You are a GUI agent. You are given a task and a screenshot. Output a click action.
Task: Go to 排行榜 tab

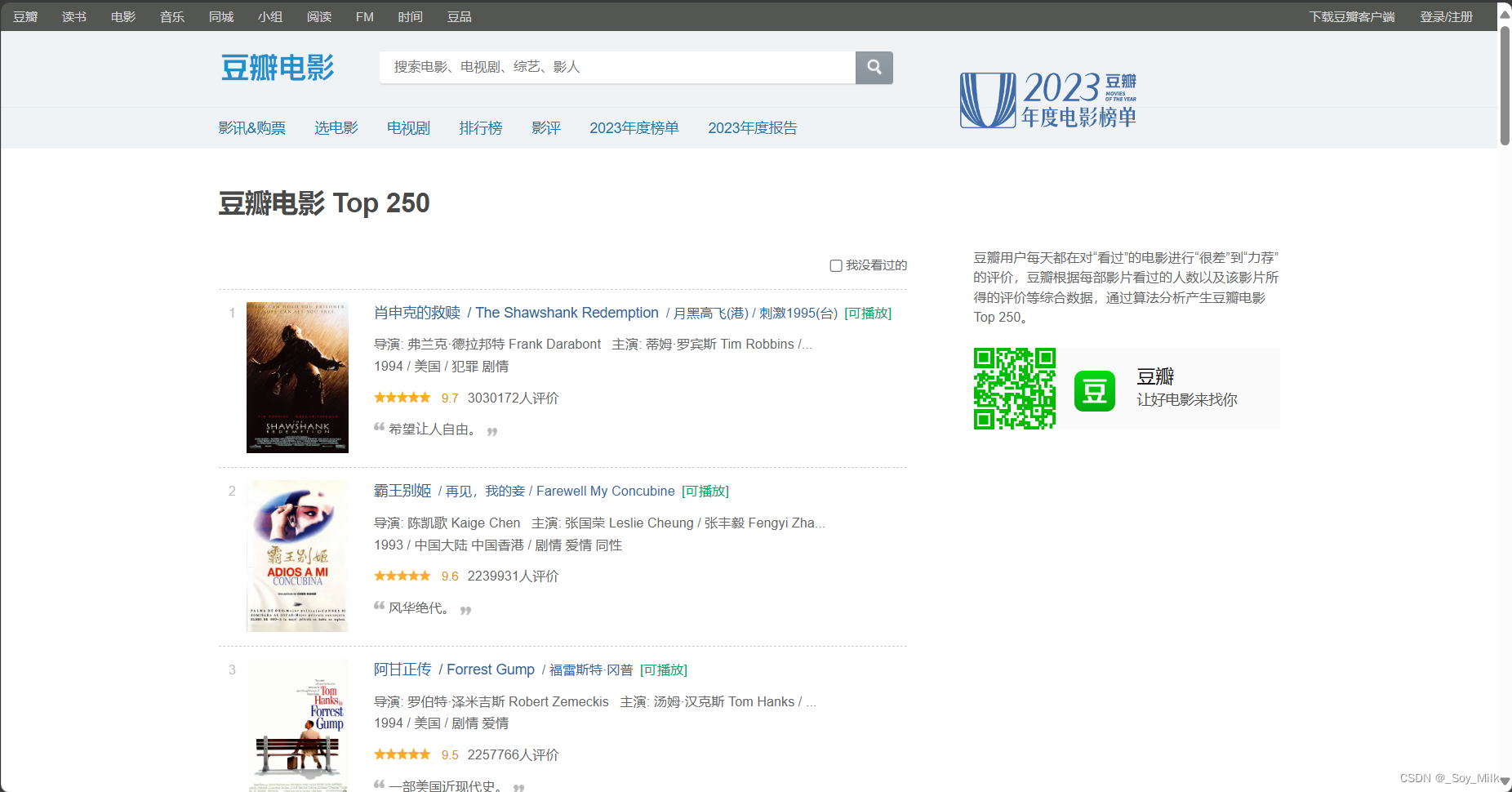click(x=481, y=128)
